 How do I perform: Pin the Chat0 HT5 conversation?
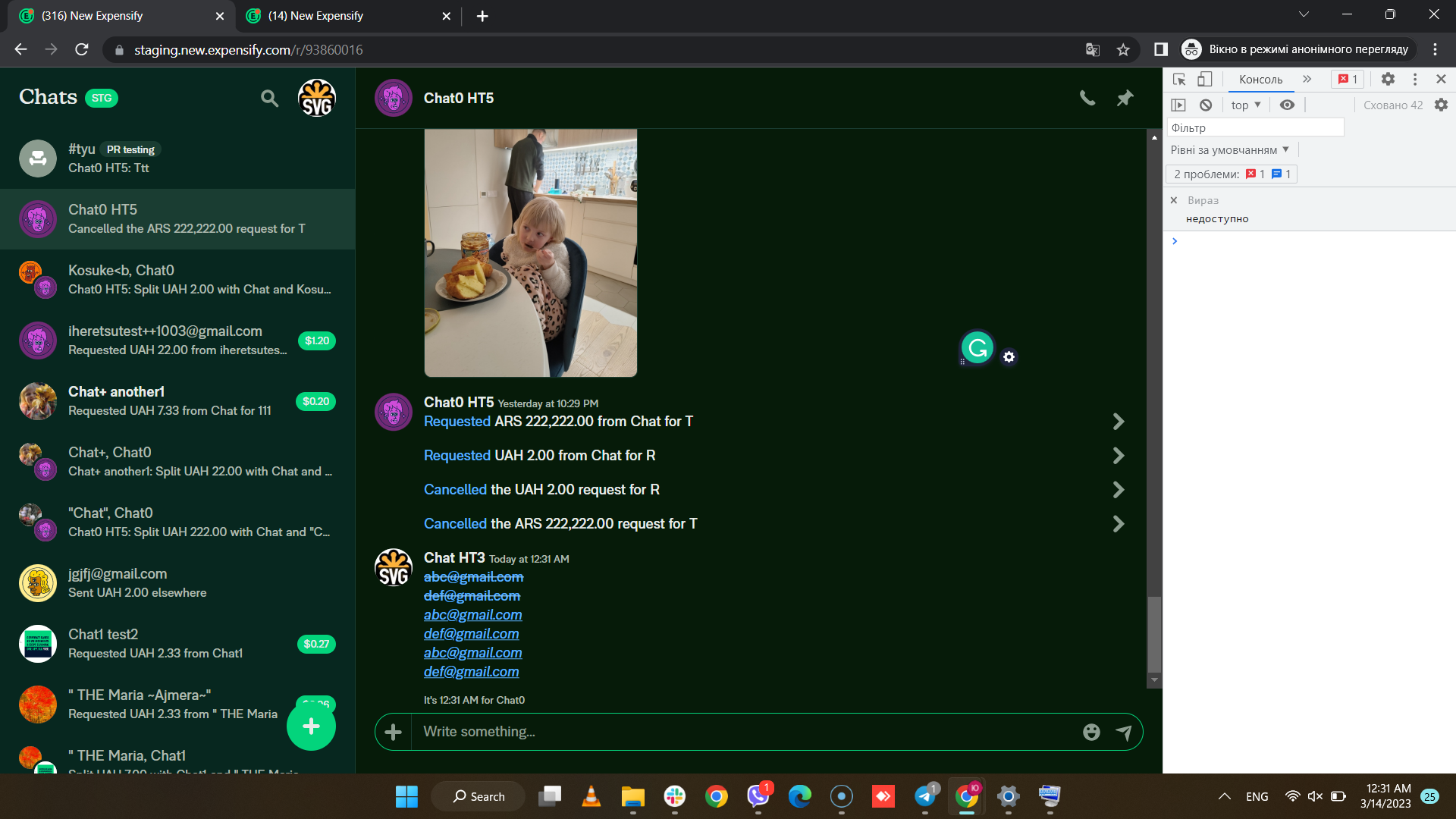[1125, 98]
